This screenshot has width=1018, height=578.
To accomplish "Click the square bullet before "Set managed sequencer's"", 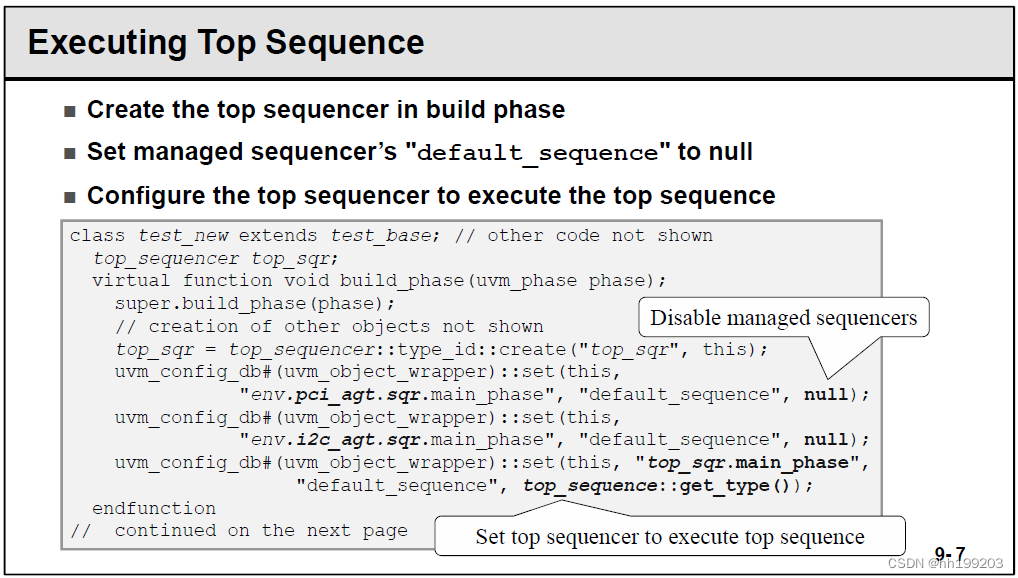I will [70, 153].
